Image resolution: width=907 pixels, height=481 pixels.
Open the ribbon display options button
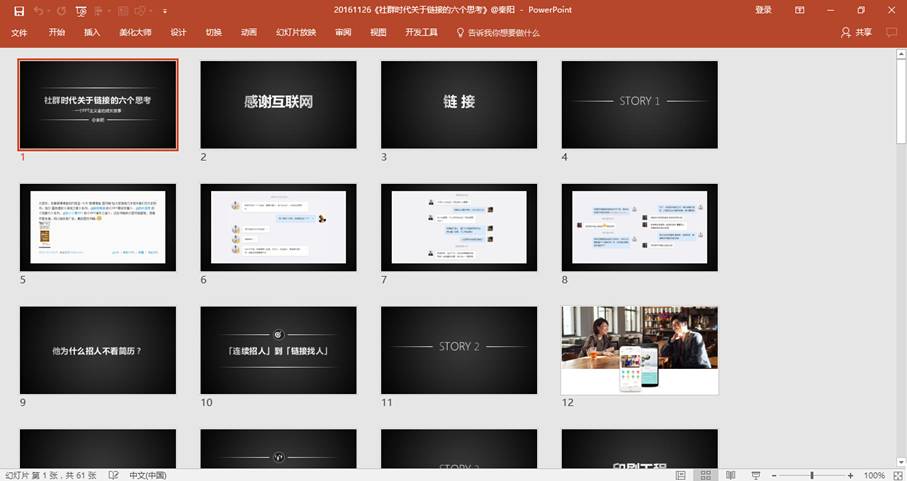tap(799, 10)
